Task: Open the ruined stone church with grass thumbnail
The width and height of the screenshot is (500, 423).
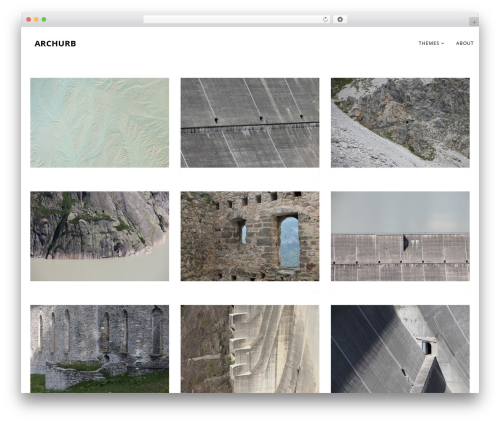Action: click(100, 349)
